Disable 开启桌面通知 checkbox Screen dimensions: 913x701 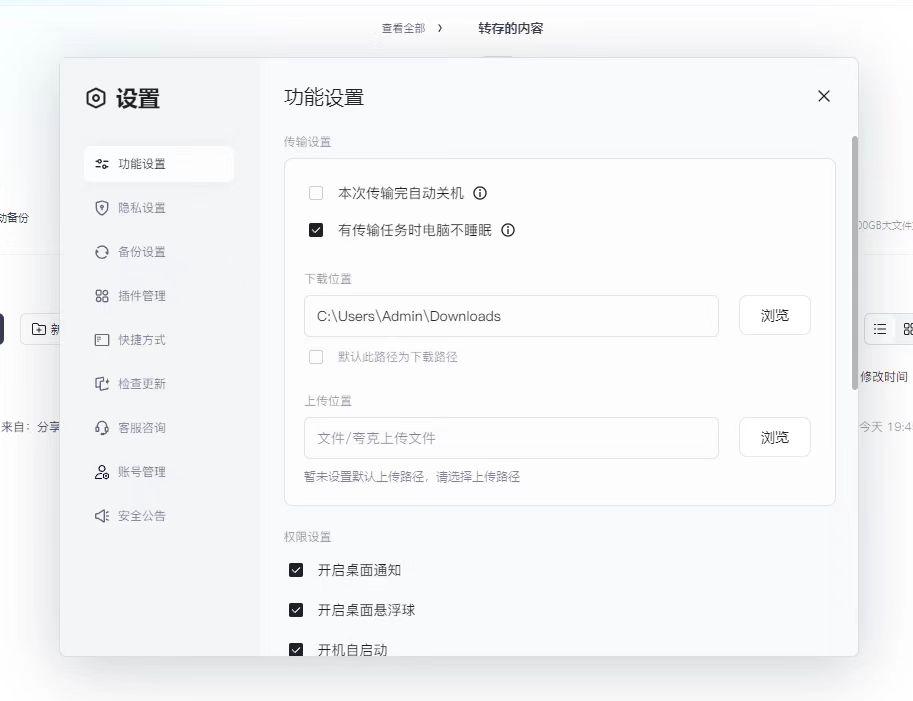point(296,570)
